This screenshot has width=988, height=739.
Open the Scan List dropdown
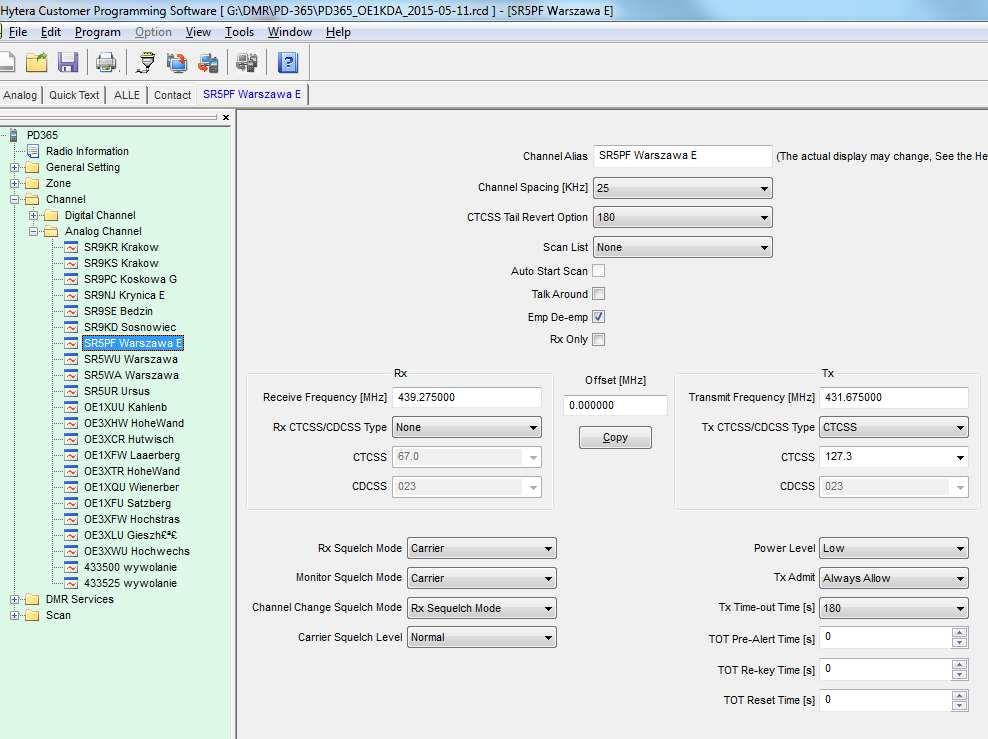(x=683, y=247)
